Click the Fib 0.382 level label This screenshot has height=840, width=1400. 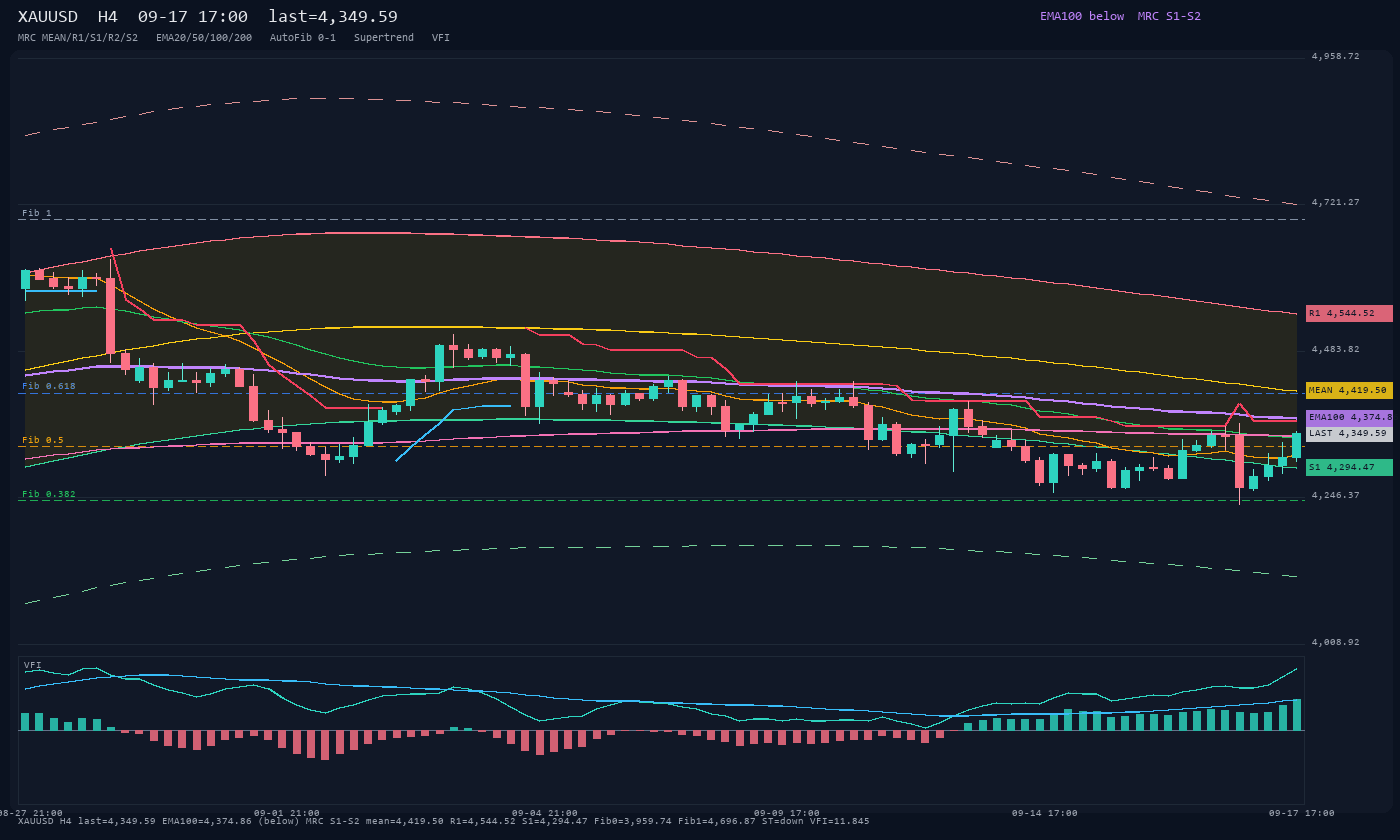click(49, 494)
